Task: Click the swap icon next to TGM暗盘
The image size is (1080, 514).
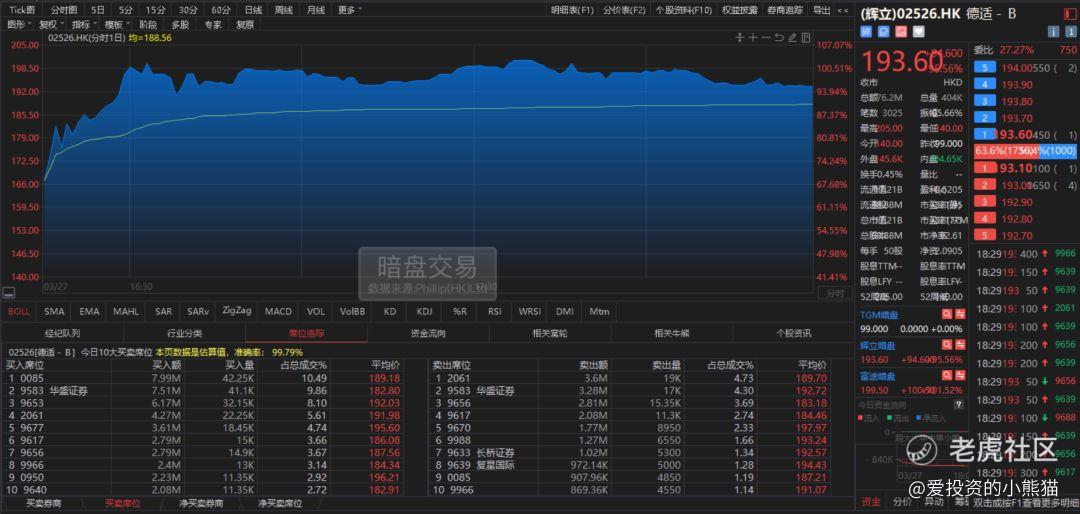Action: coord(960,314)
